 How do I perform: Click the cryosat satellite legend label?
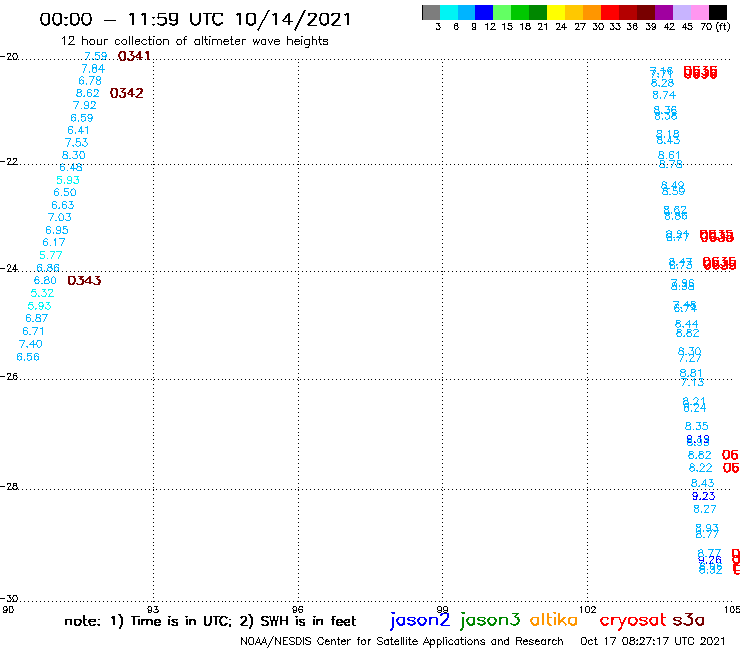(x=633, y=621)
